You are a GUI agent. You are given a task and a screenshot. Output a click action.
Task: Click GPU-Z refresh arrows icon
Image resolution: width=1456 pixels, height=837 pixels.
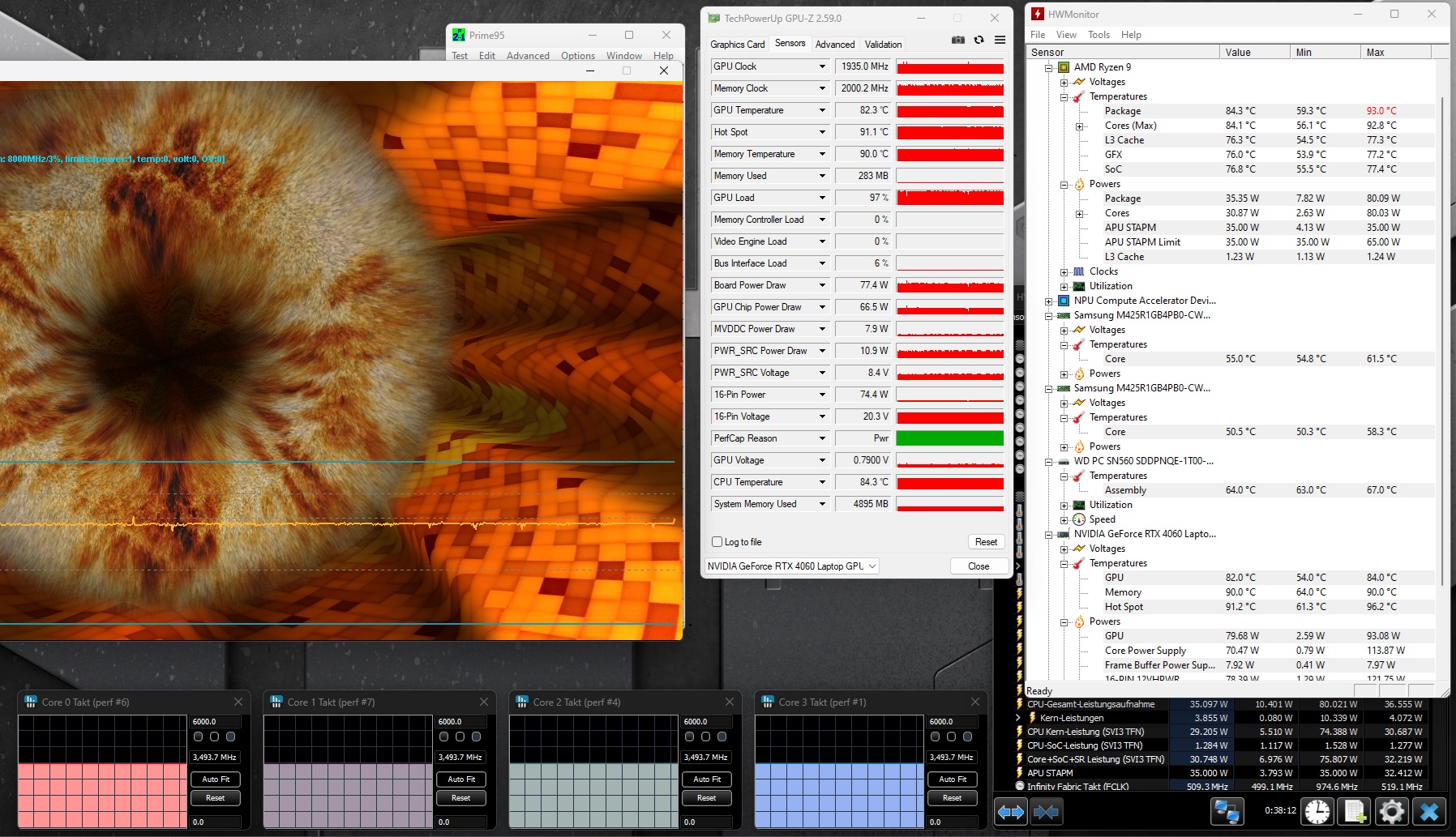click(x=979, y=40)
